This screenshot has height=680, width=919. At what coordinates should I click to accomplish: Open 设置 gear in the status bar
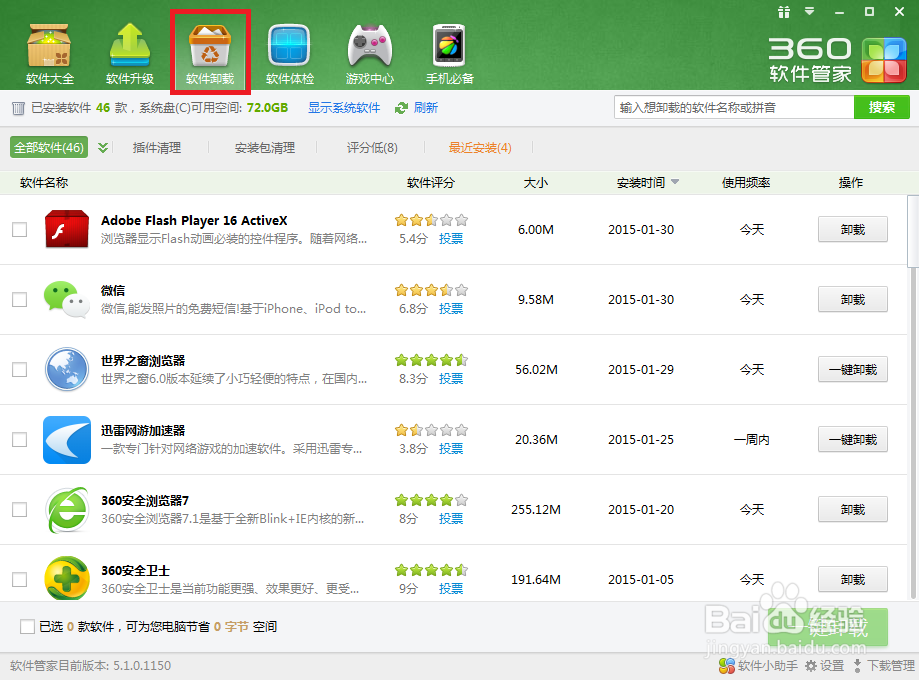point(825,666)
